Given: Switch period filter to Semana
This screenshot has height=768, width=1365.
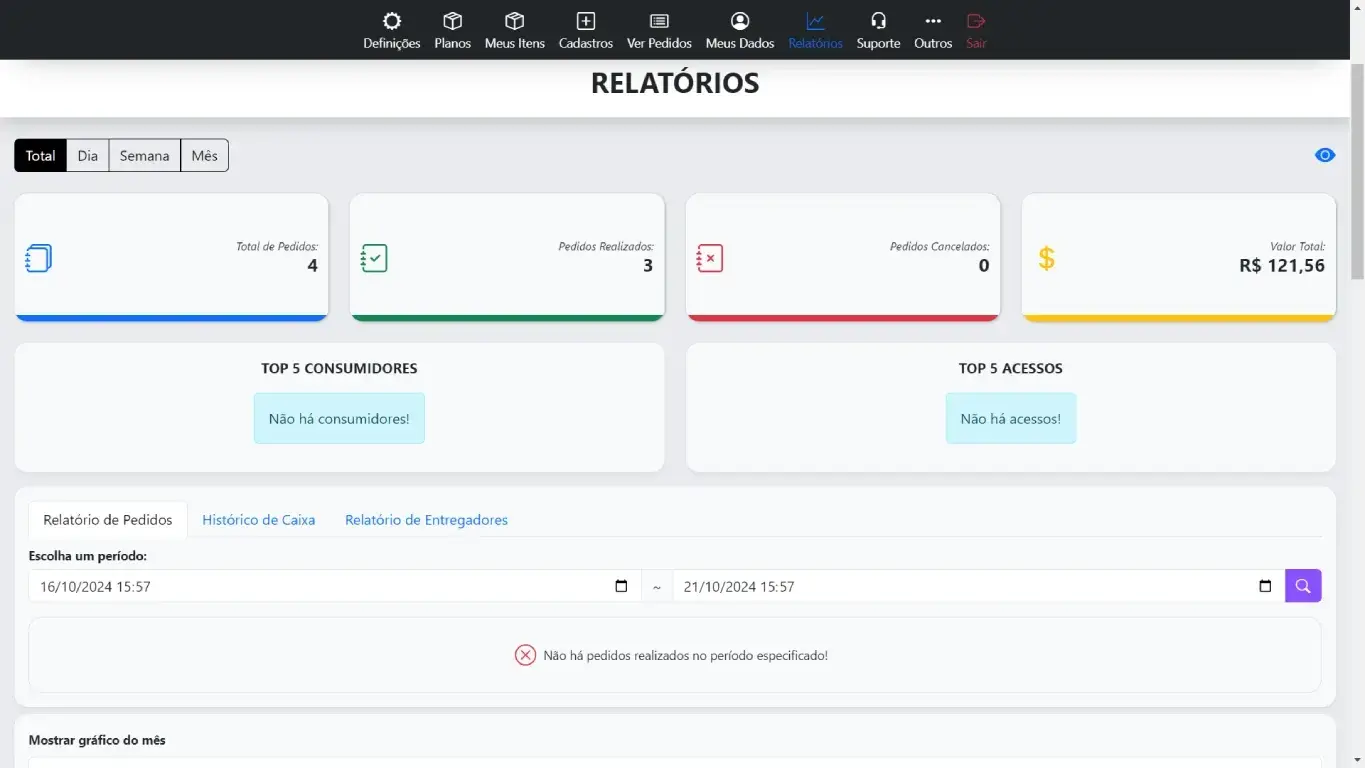Looking at the screenshot, I should [x=144, y=156].
